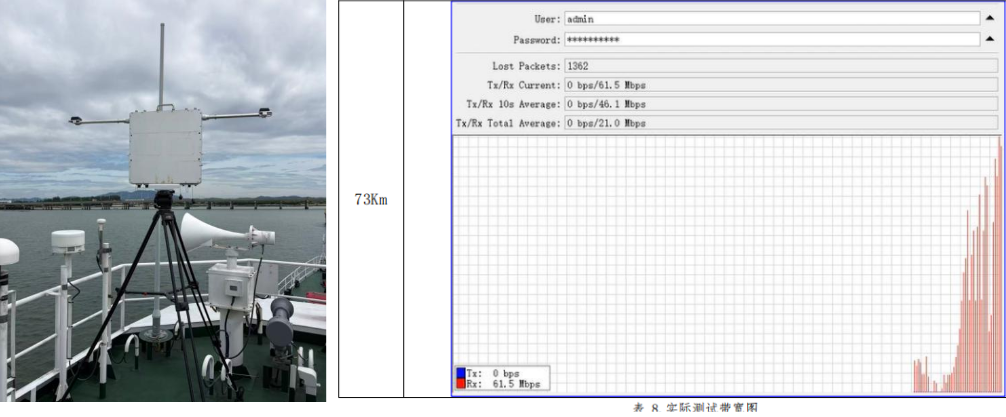Click the bandwidth graph area
This screenshot has width=1006, height=417.
point(727,264)
